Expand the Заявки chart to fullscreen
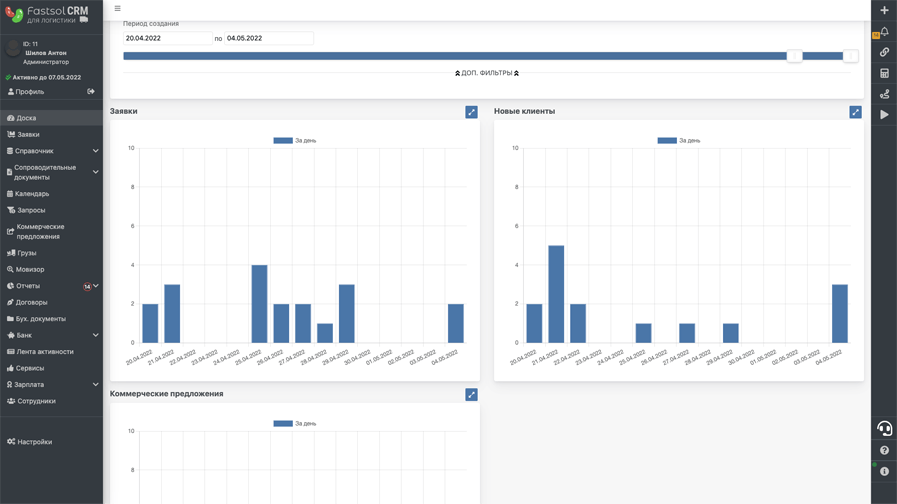Viewport: 897px width, 504px height. click(x=471, y=112)
